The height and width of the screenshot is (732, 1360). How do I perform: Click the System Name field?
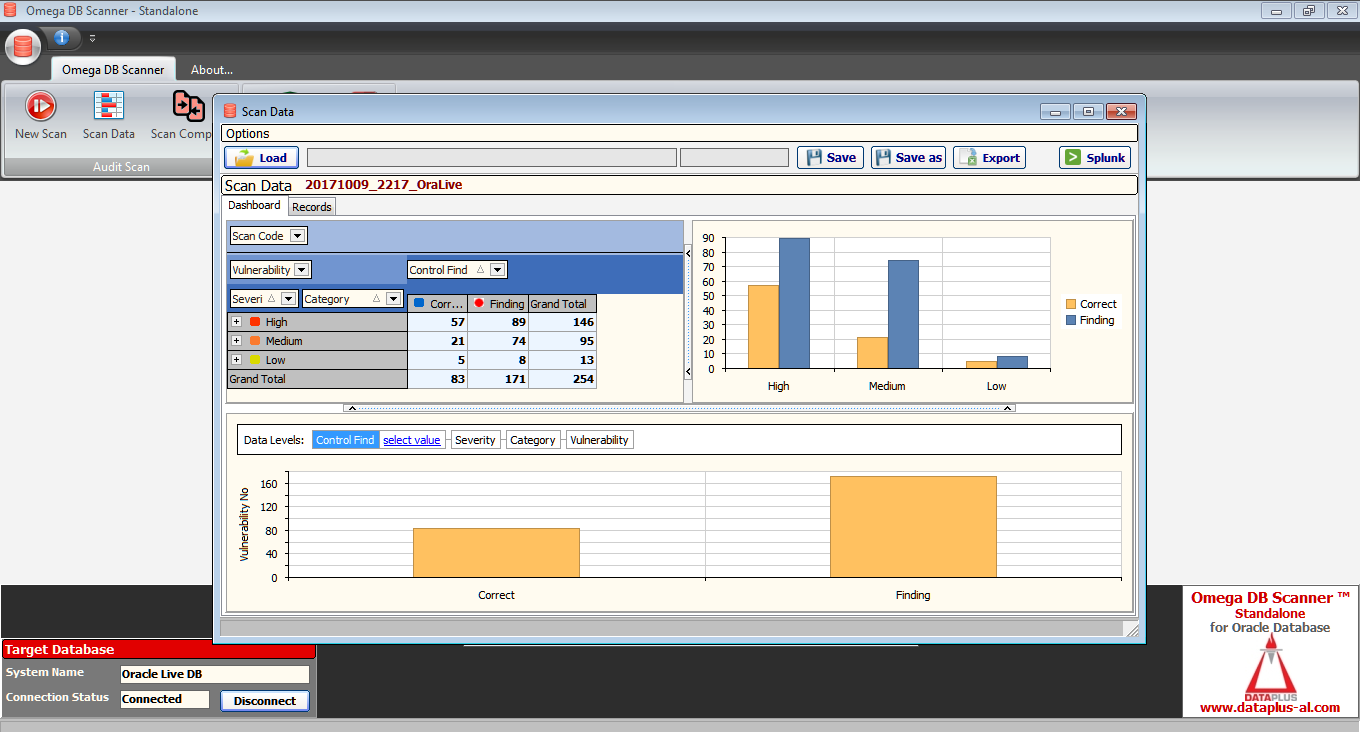pyautogui.click(x=215, y=674)
